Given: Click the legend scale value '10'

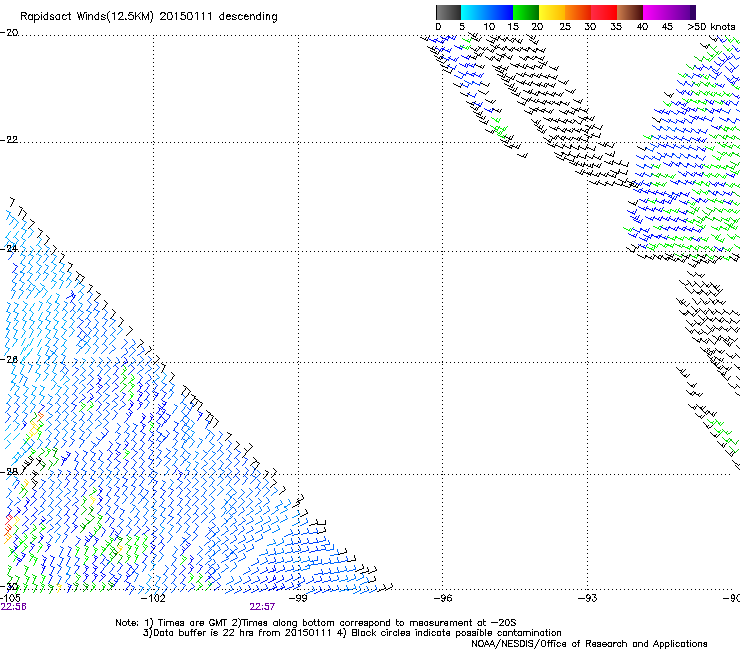Looking at the screenshot, I should (489, 27).
